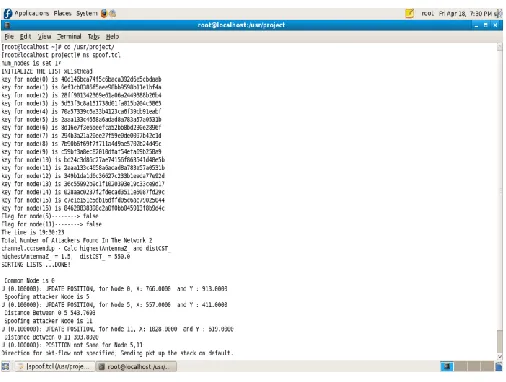Click the 'Direction for pkt-flow not specified' line
Image resolution: width=506 pixels, height=382 pixels.
tap(117, 353)
